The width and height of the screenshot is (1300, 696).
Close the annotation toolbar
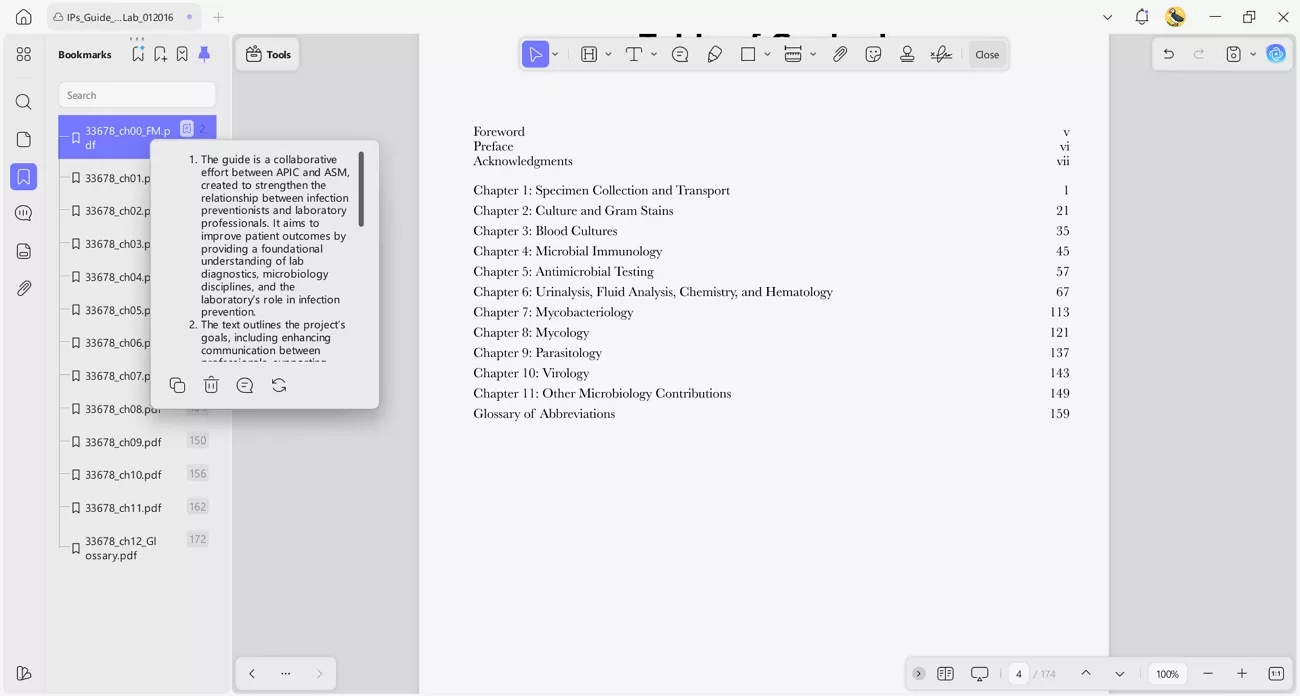(x=987, y=54)
